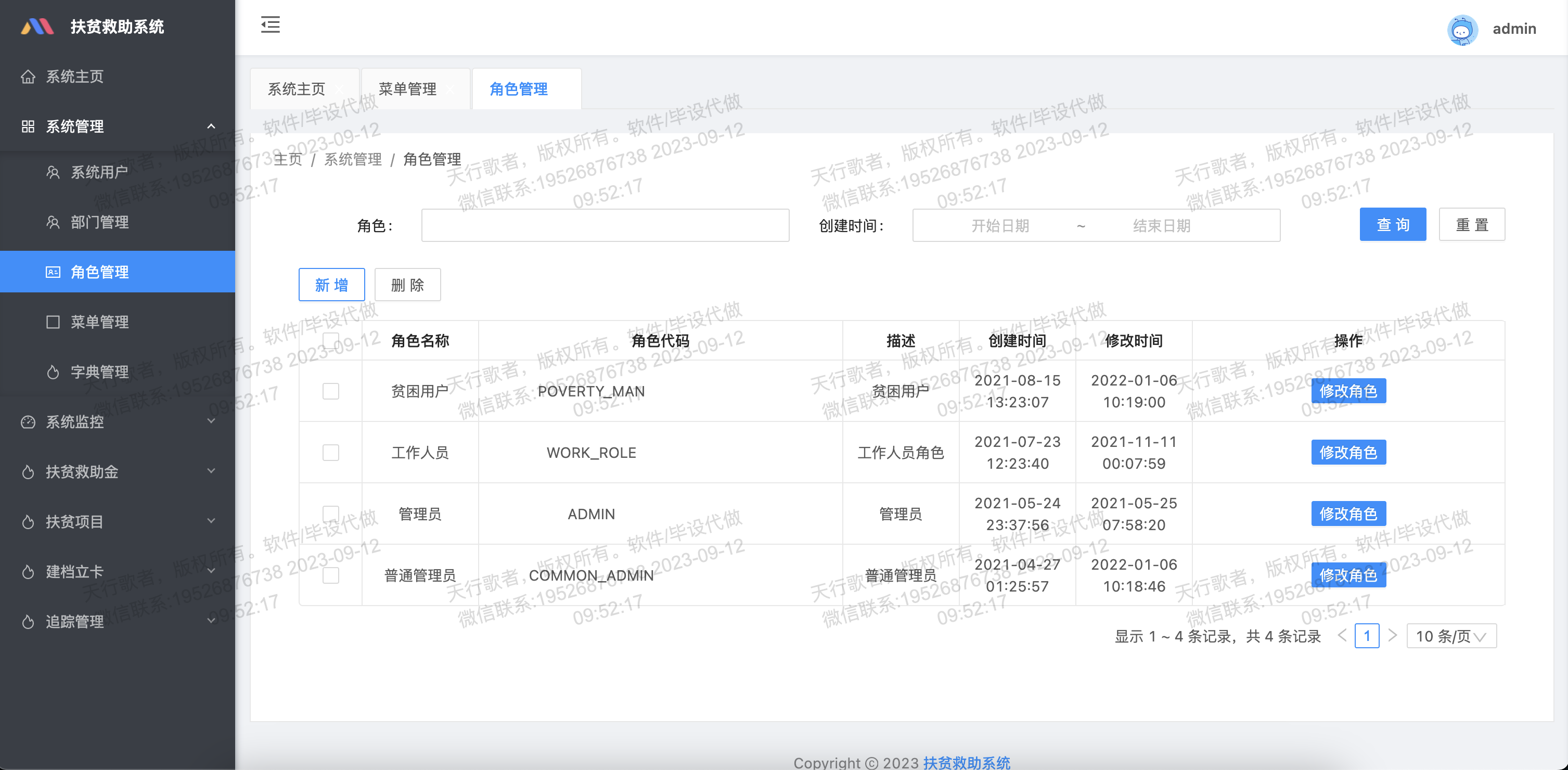The height and width of the screenshot is (770, 1568).
Task: Click the 删除 delete button
Action: (x=407, y=285)
